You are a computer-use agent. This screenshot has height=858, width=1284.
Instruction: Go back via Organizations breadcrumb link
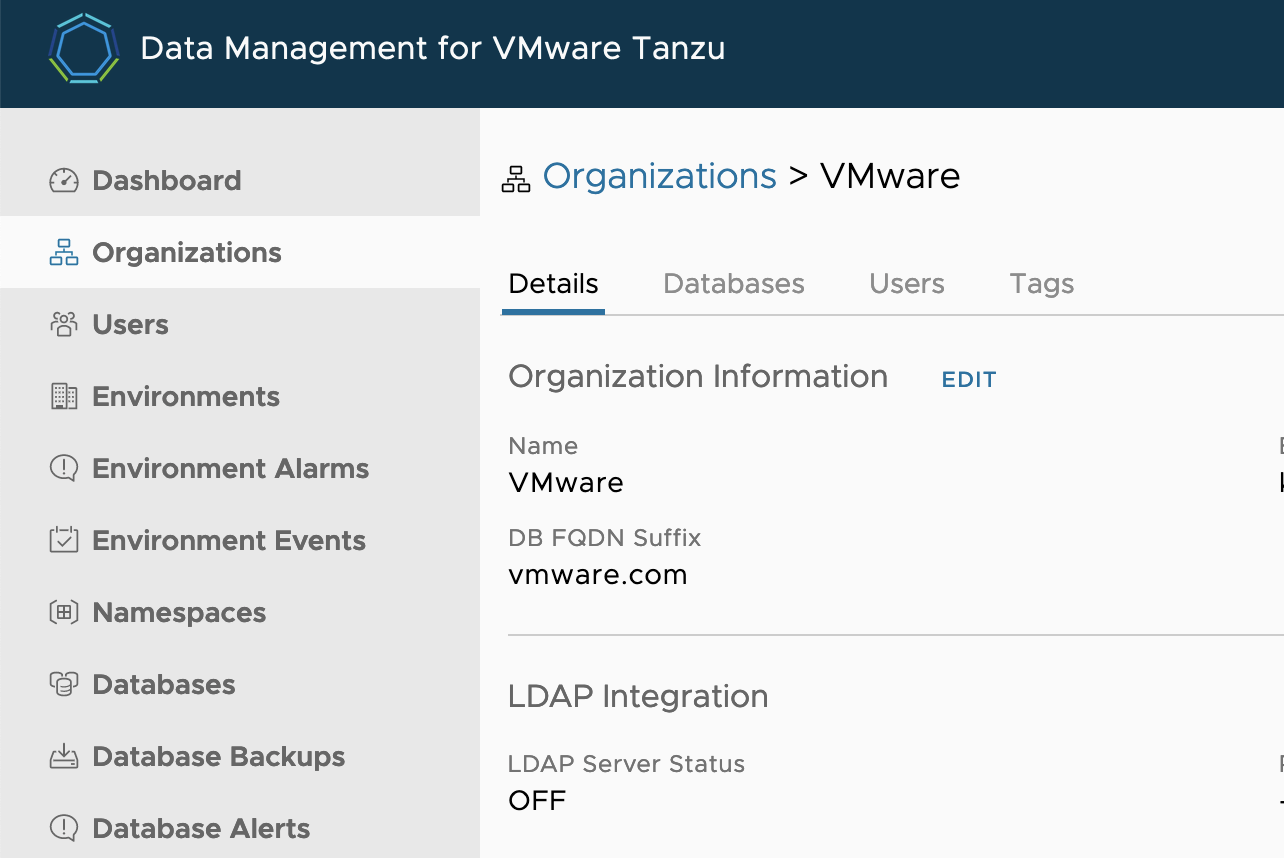coord(659,176)
